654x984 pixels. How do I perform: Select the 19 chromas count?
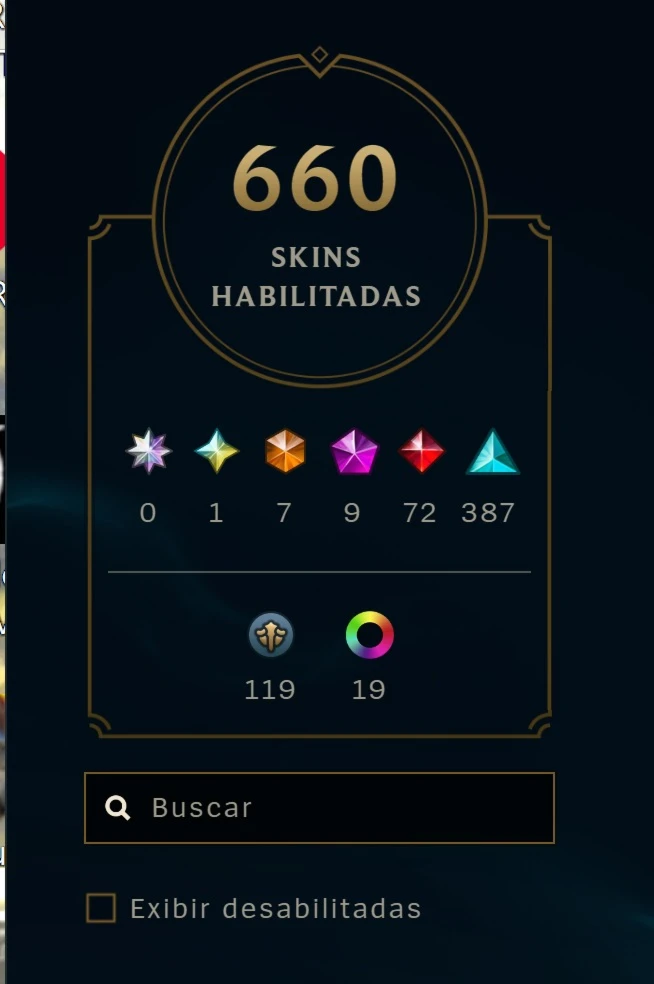(x=368, y=690)
